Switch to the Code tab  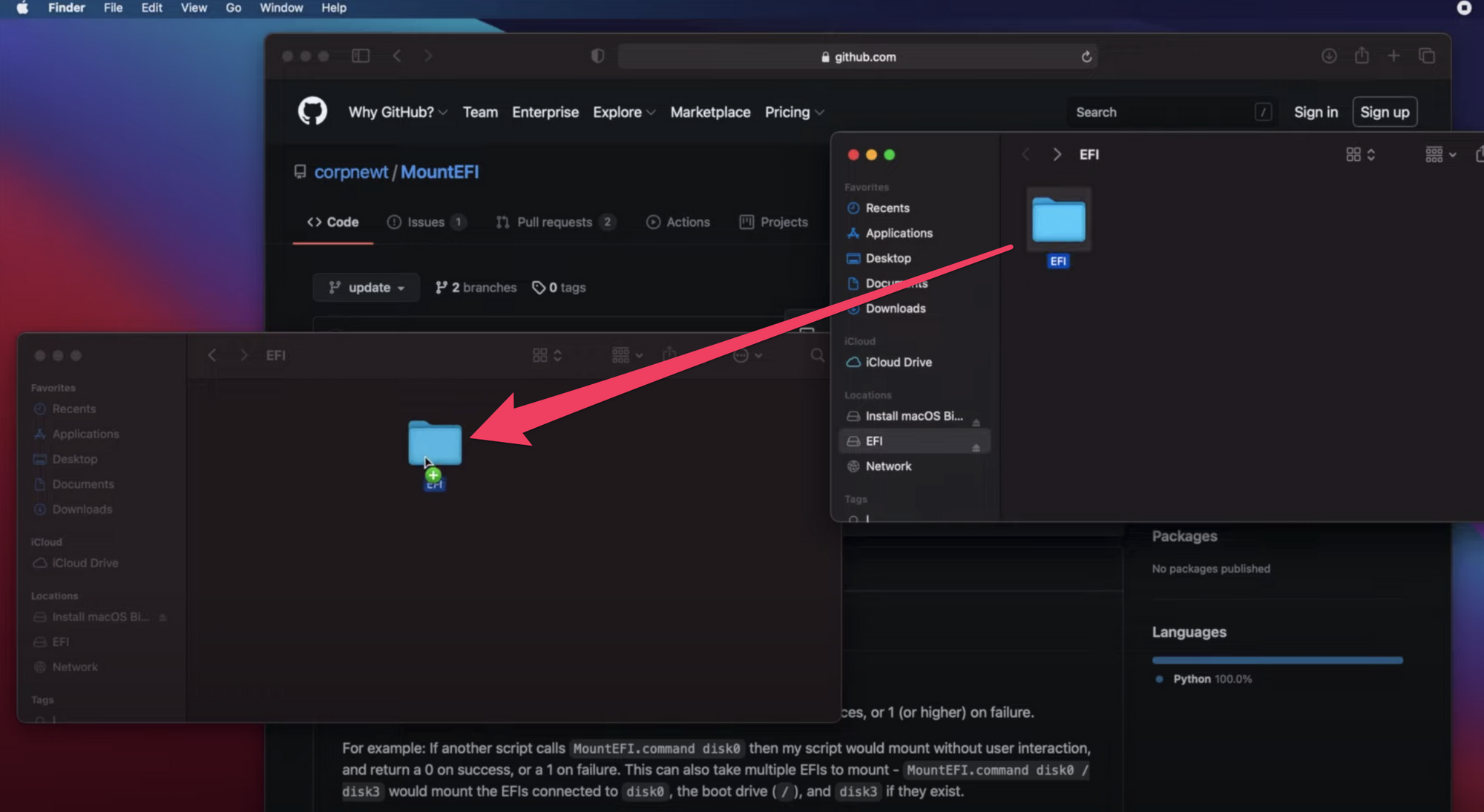click(x=333, y=222)
